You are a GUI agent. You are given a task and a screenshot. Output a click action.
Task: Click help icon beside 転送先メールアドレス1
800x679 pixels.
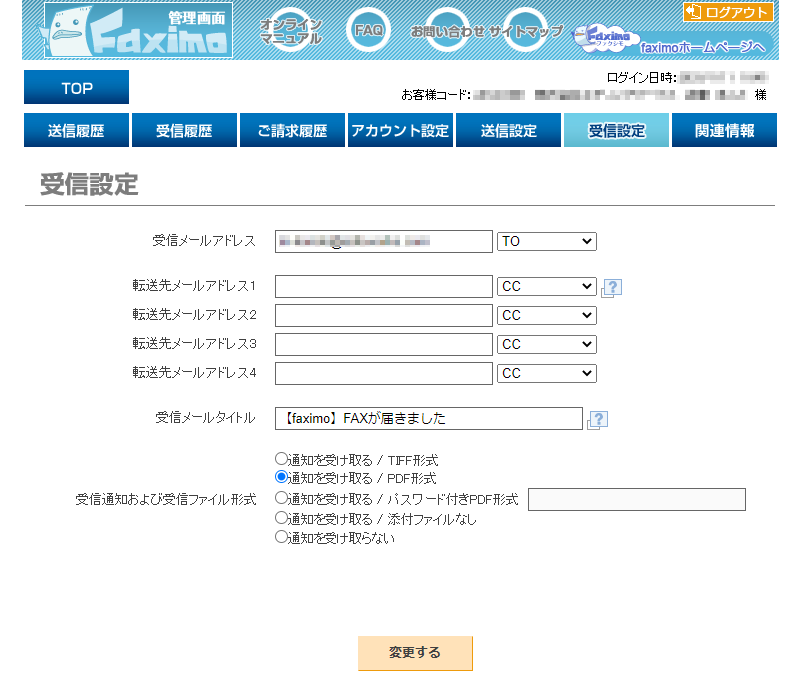click(612, 288)
